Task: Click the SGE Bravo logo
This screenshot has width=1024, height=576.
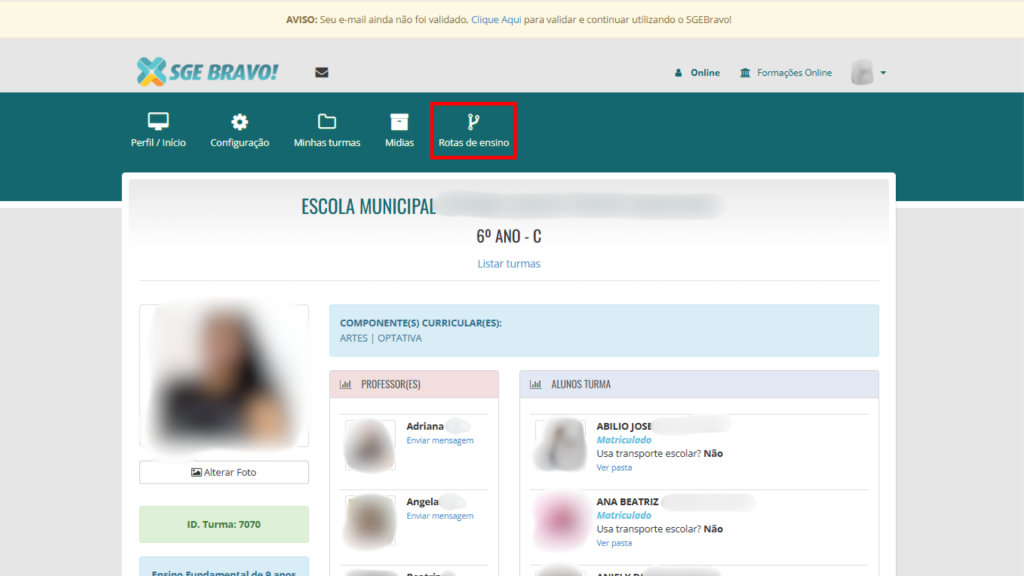Action: click(208, 72)
